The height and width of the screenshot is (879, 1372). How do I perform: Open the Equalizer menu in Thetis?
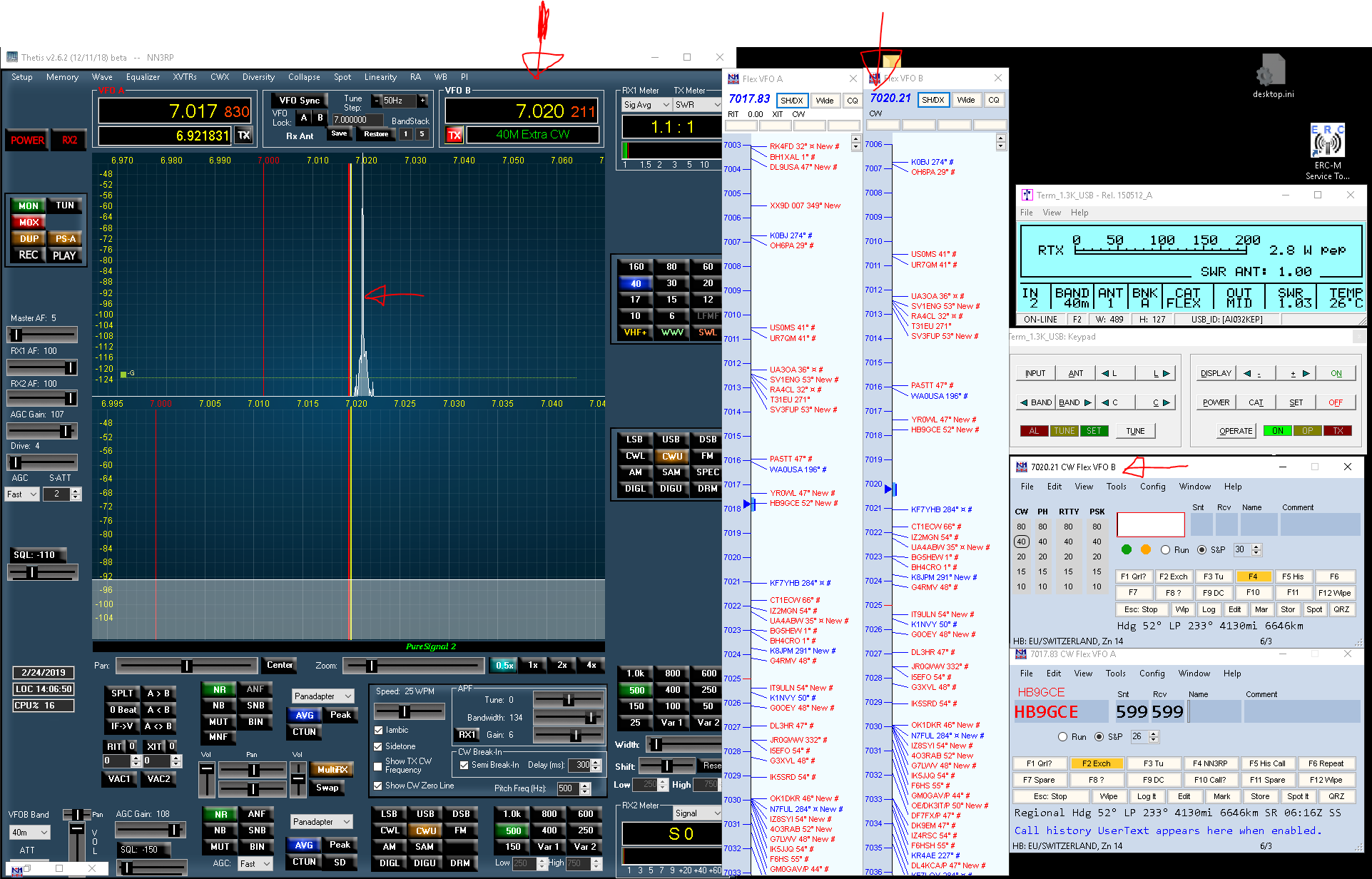tap(143, 77)
